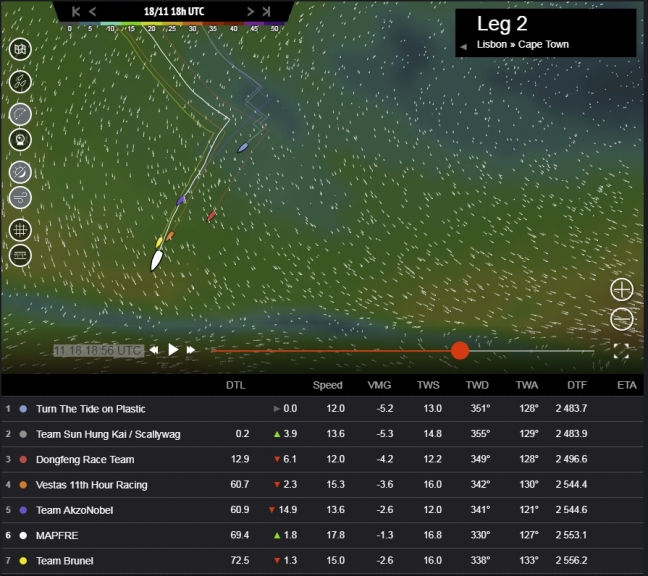The image size is (648, 576).
Task: Toggle the boats display icon in sidebar
Action: coord(20,81)
